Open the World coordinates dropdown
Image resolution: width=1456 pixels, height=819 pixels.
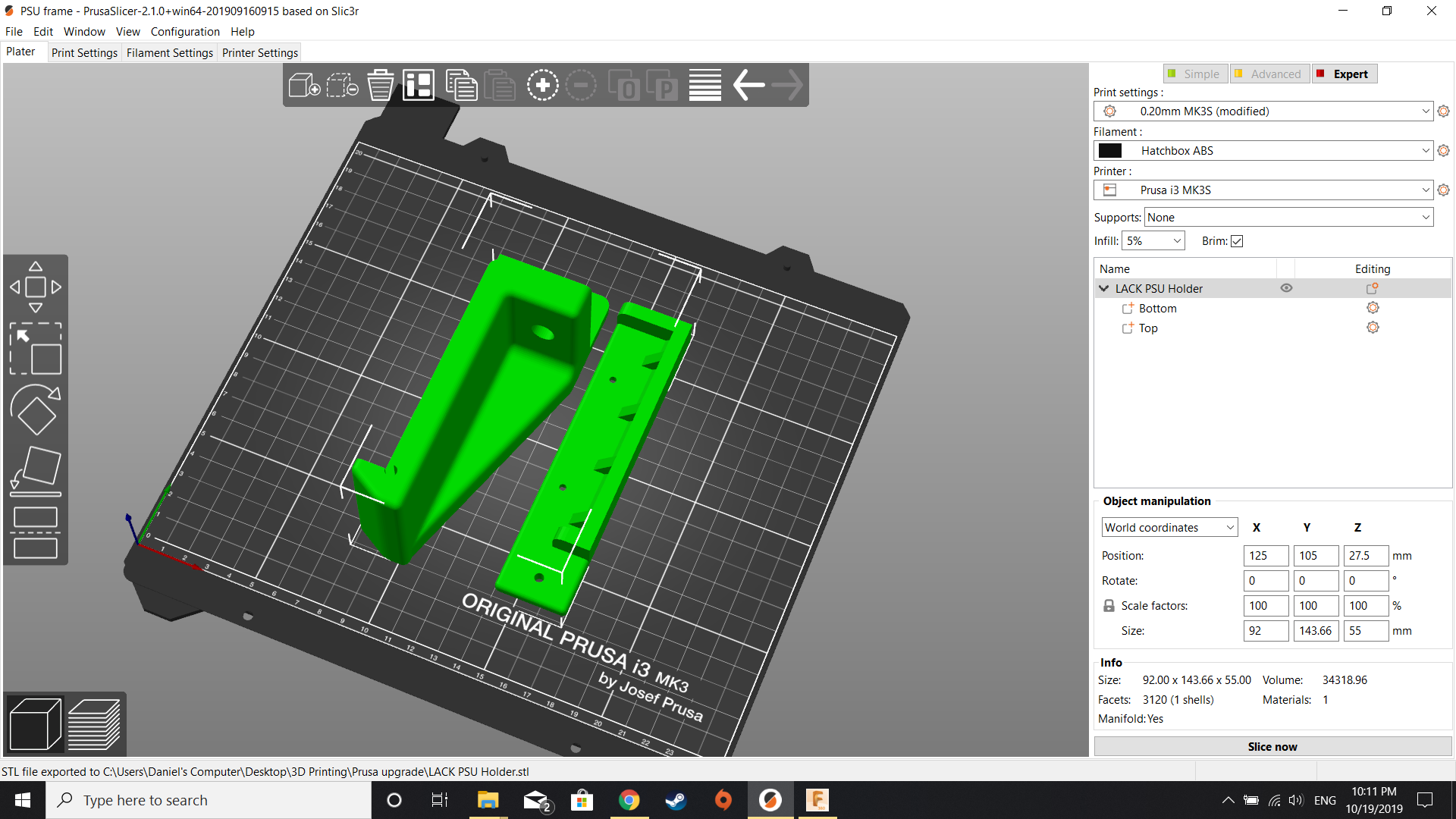click(x=1170, y=528)
